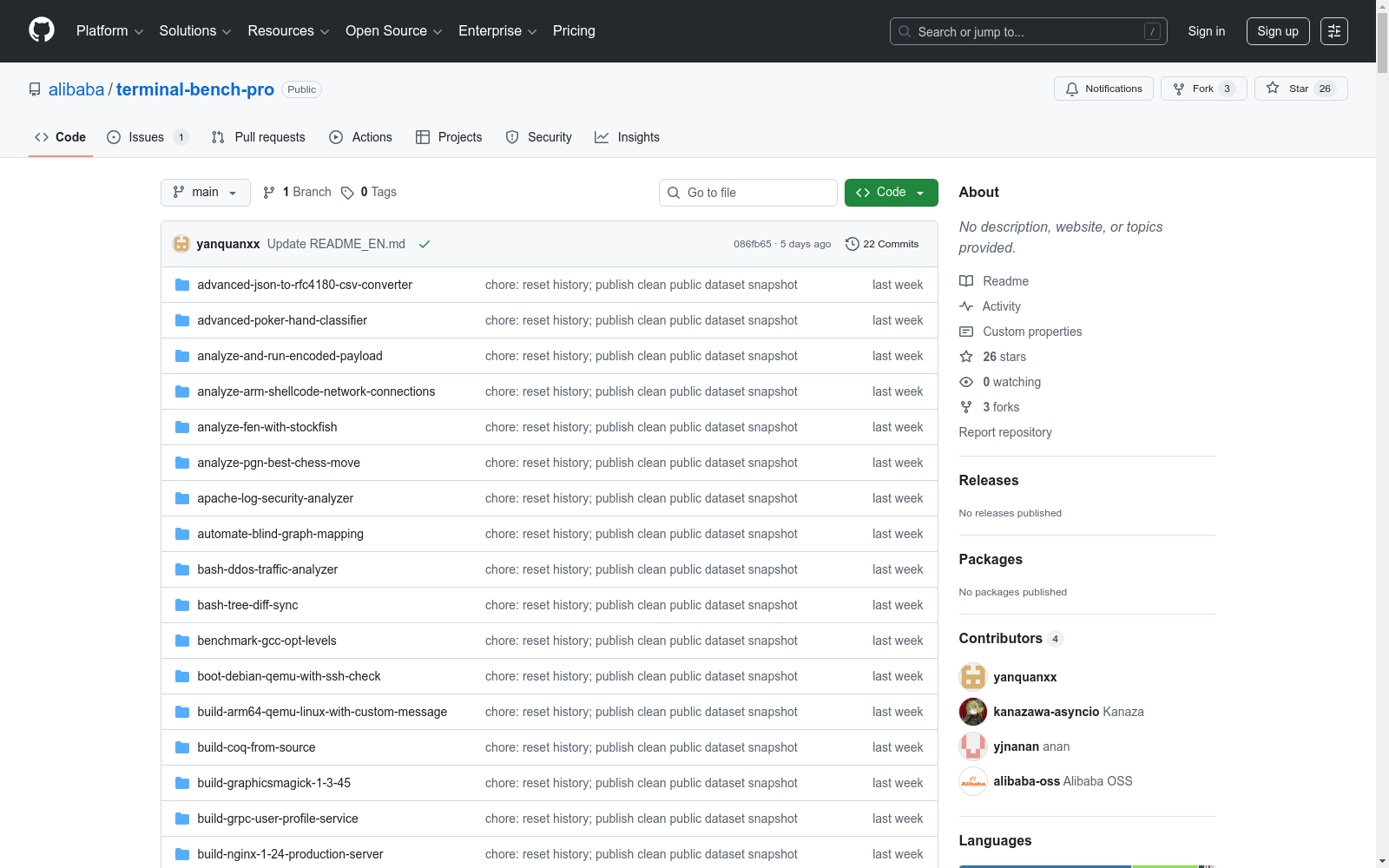This screenshot has height=868, width=1389.
Task: Click yjnanan contributor avatar
Action: (973, 746)
